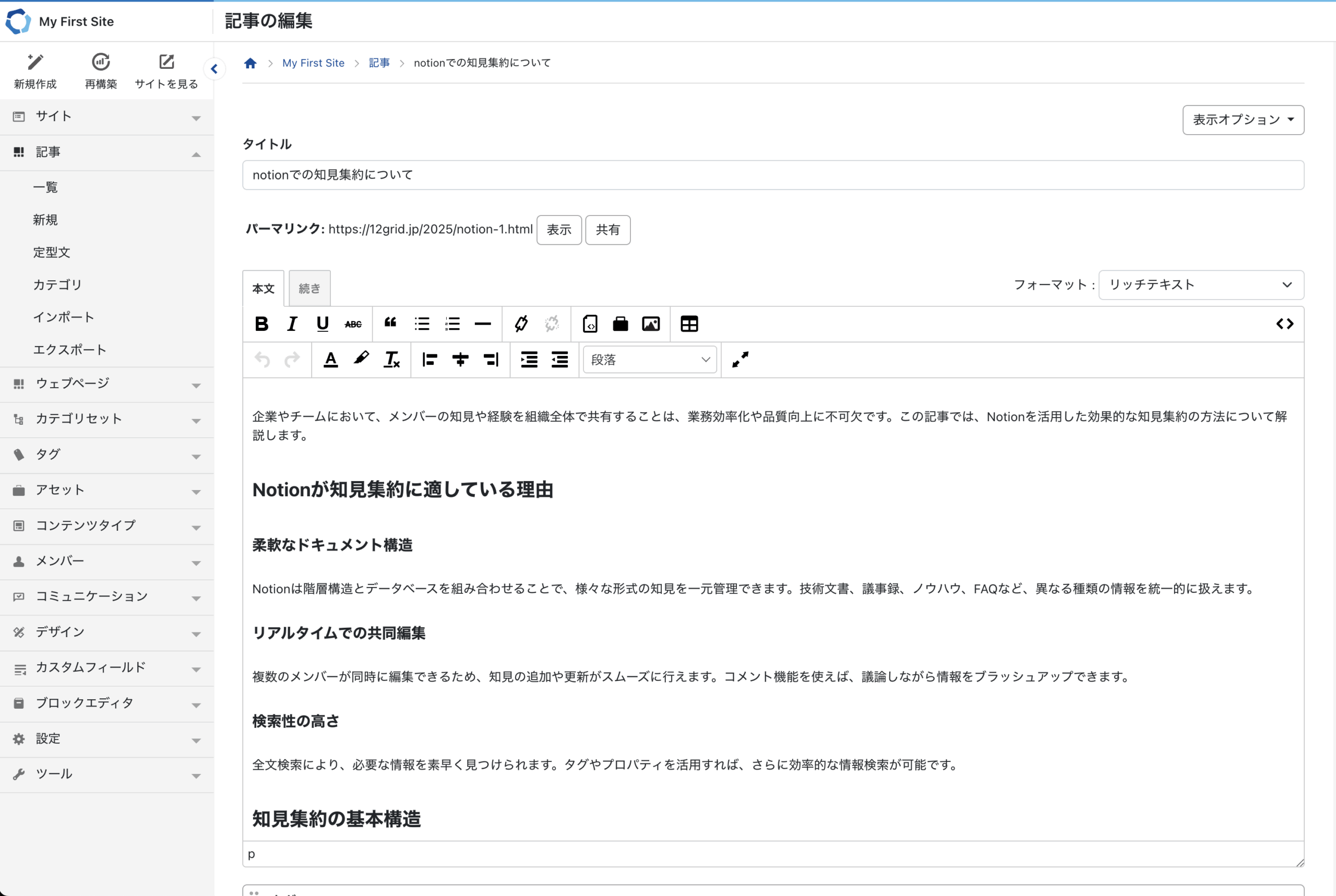Click the 記事 breadcrumb link

point(379,63)
